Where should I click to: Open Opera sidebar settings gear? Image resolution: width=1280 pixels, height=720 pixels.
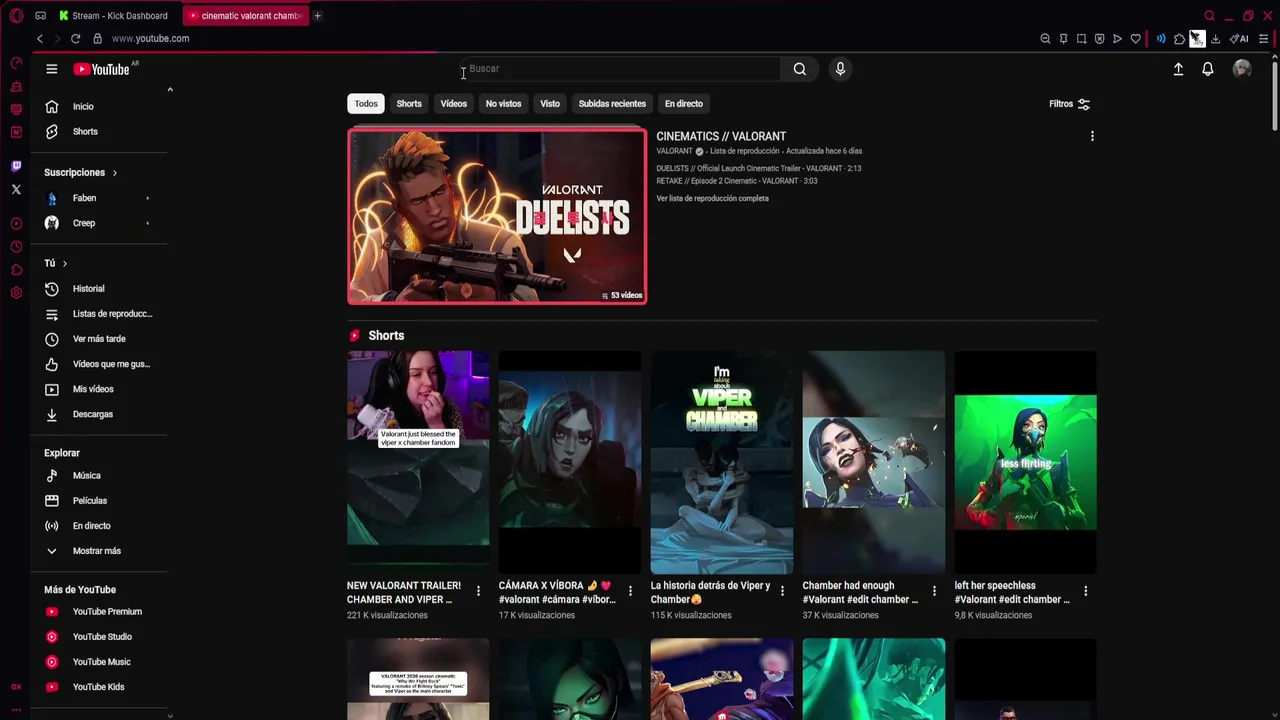(x=16, y=293)
